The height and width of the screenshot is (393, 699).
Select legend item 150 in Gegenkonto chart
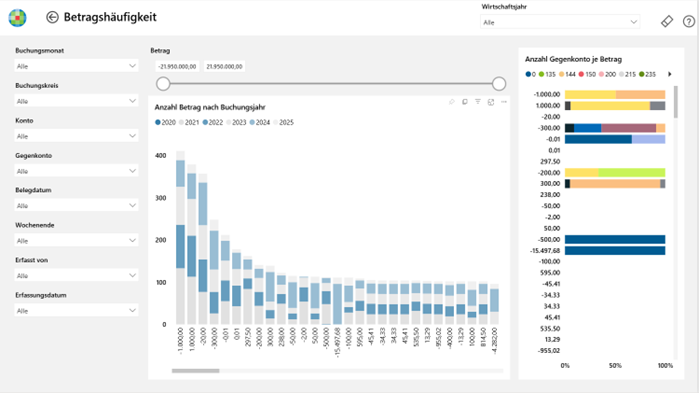(587, 74)
